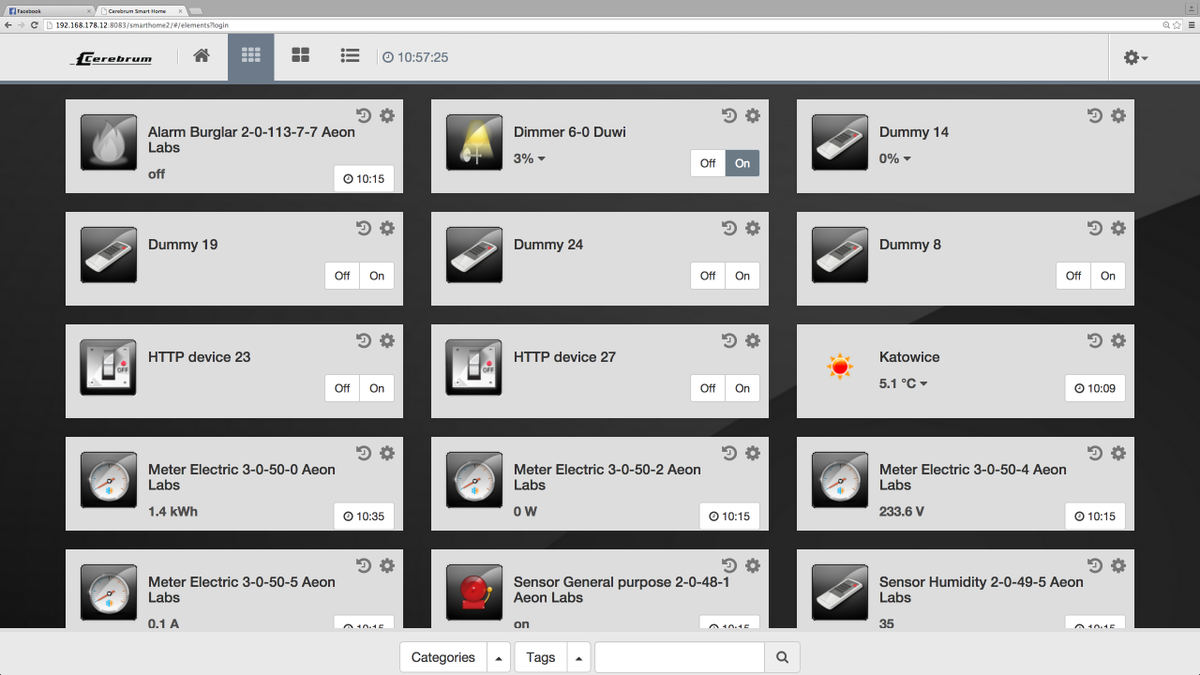Screen dimensions: 1200x675
Task: Open settings gear for Dummy 8
Action: point(1118,228)
